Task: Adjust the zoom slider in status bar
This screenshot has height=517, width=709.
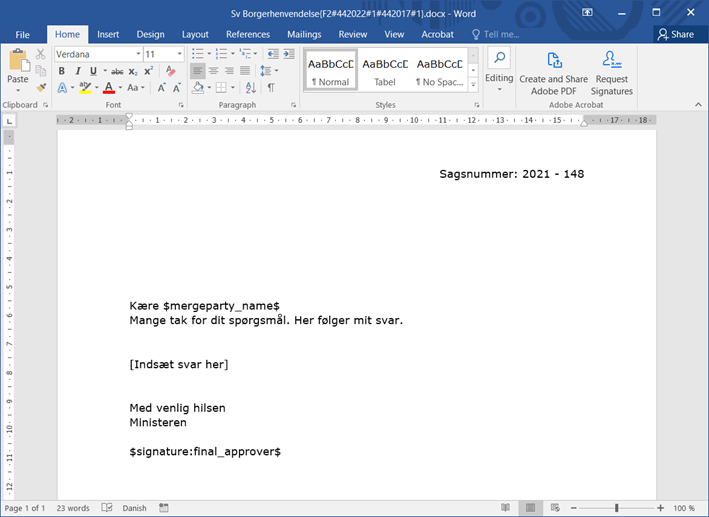Action: (x=616, y=508)
